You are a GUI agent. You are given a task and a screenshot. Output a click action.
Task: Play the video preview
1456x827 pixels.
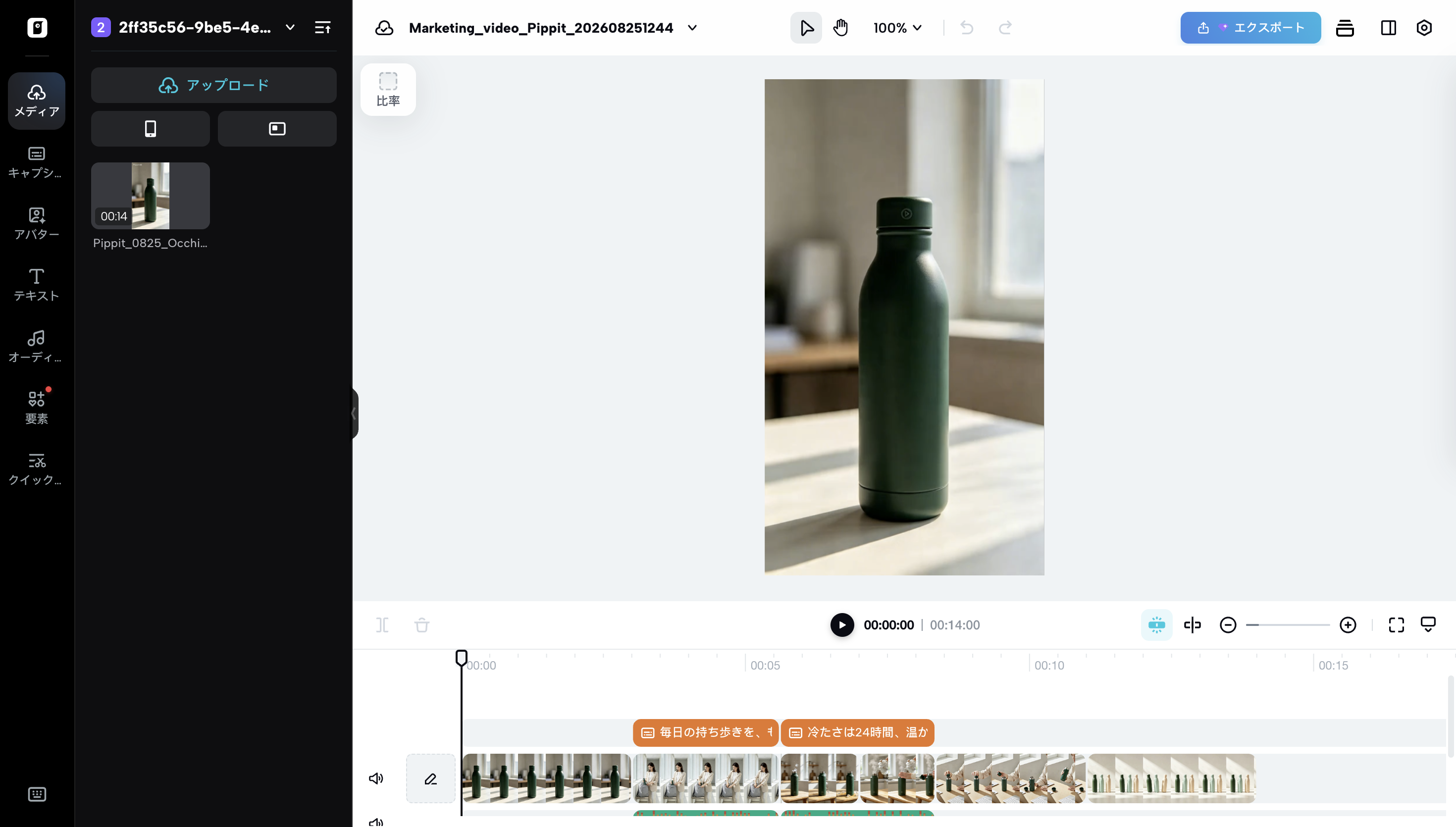[x=842, y=625]
